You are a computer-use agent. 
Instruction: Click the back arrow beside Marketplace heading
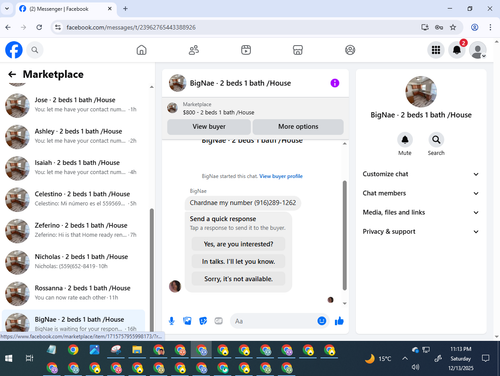(x=12, y=74)
